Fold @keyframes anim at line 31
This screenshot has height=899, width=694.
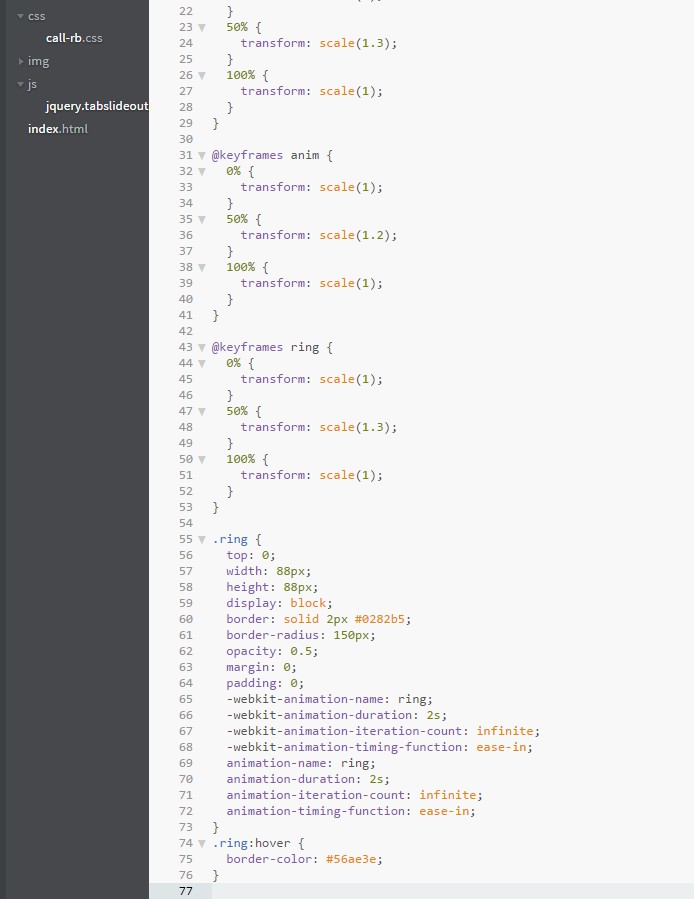202,155
